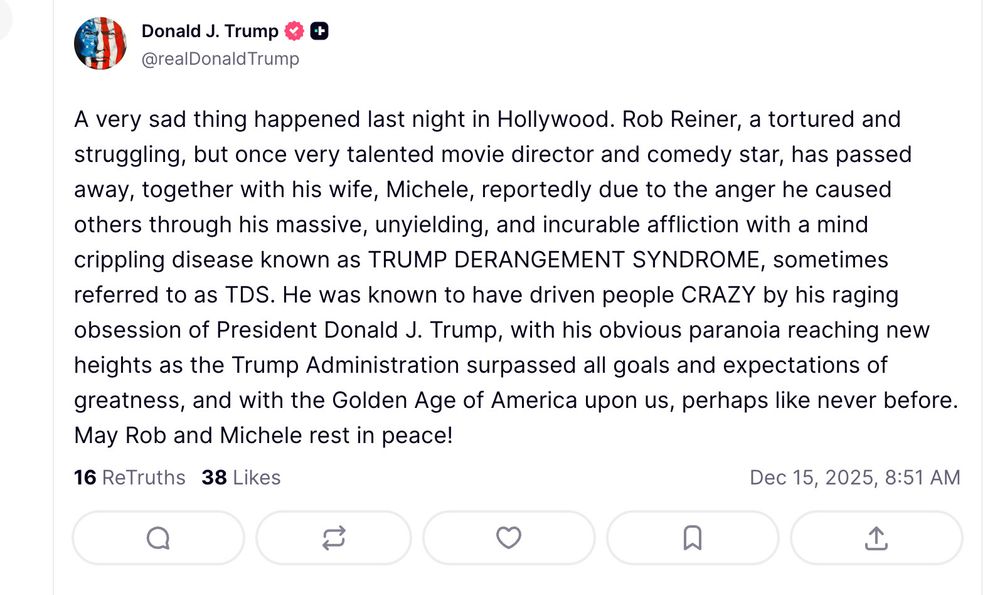Click the pink verified checkmark badge

(293, 30)
